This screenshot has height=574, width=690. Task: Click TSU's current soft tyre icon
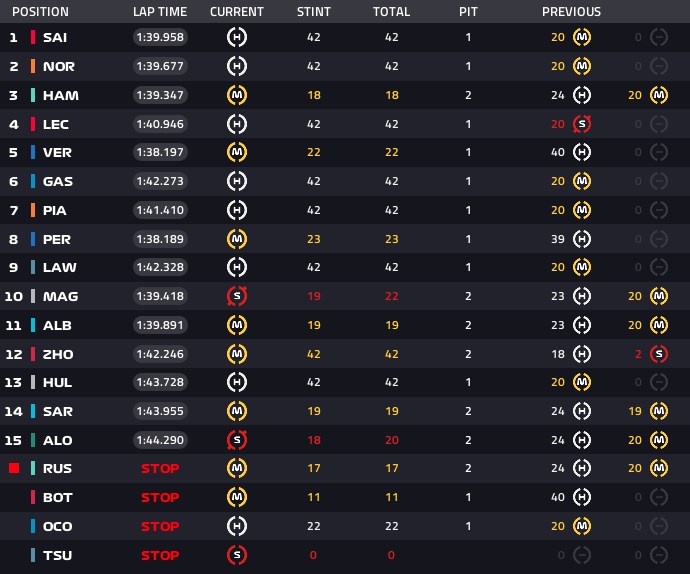tap(237, 555)
